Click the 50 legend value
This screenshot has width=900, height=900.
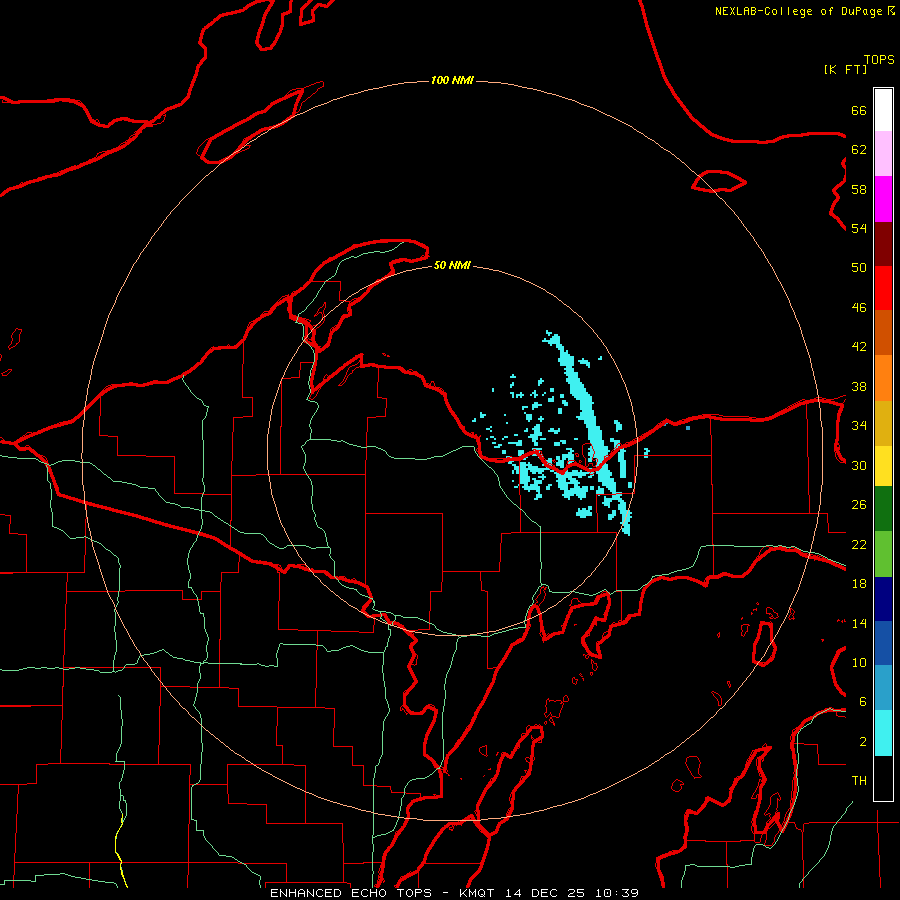click(859, 268)
